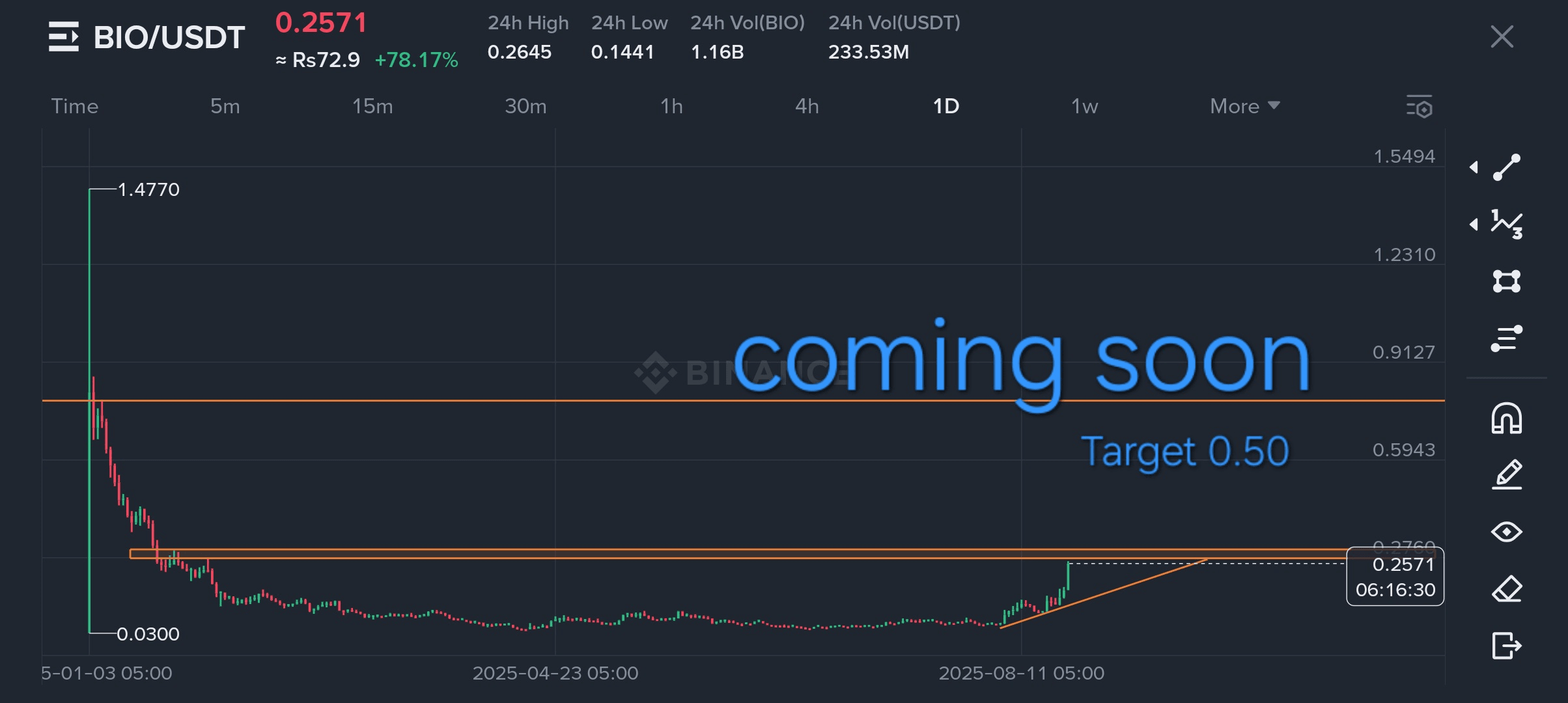Choose the rectangle shape drawing tool
Image resolution: width=1568 pixels, height=703 pixels.
point(1506,281)
